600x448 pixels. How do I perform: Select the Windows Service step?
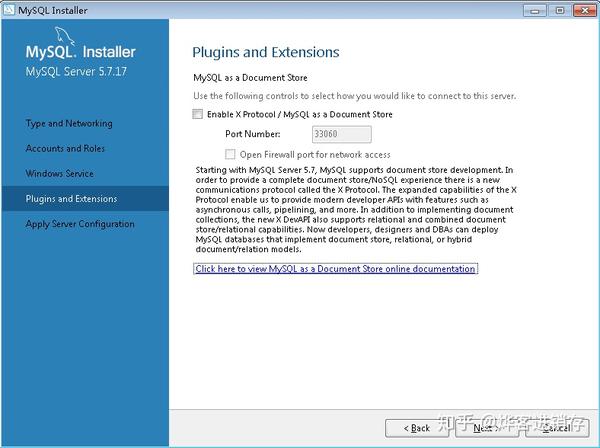tap(59, 173)
